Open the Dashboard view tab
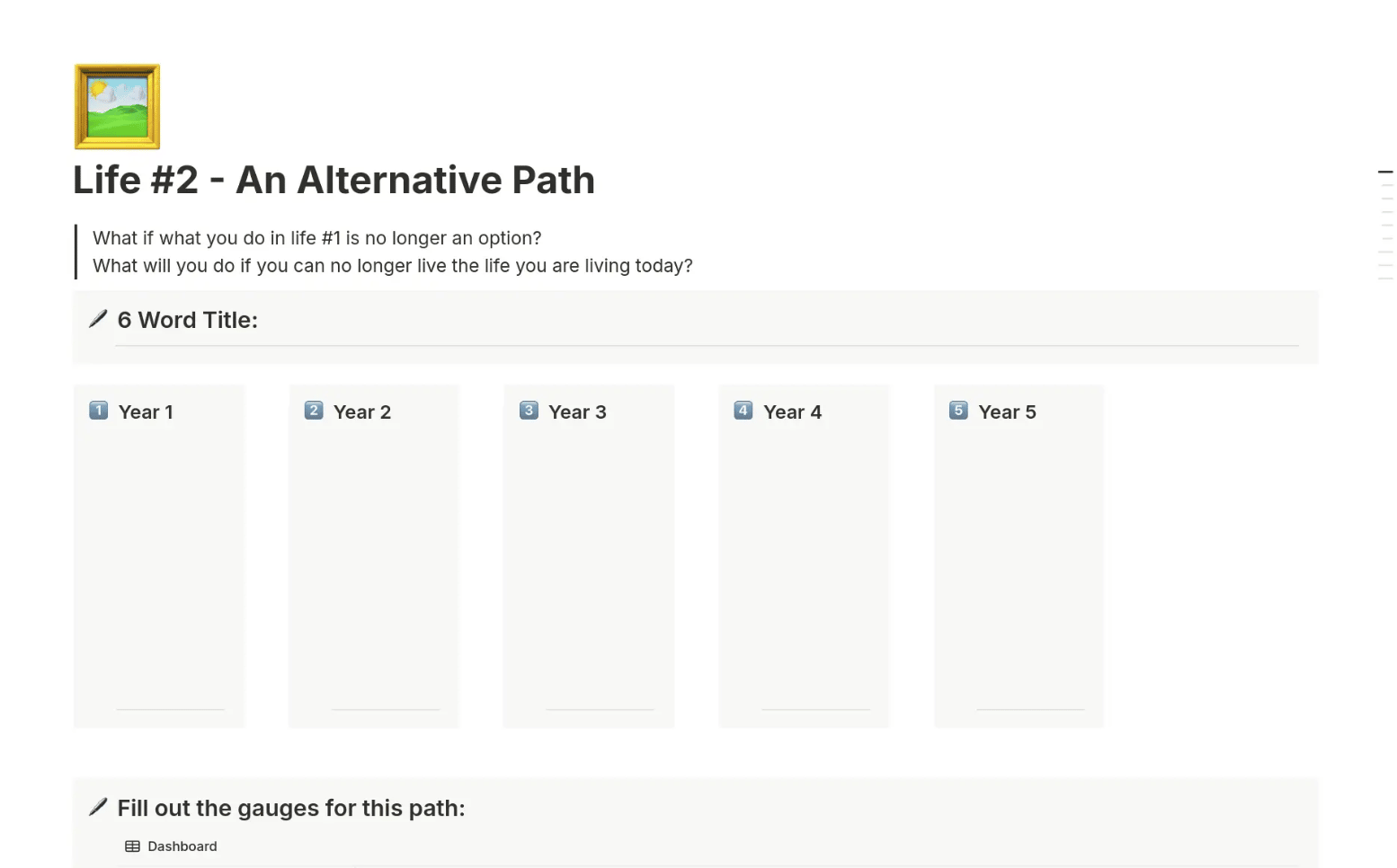 tap(172, 846)
